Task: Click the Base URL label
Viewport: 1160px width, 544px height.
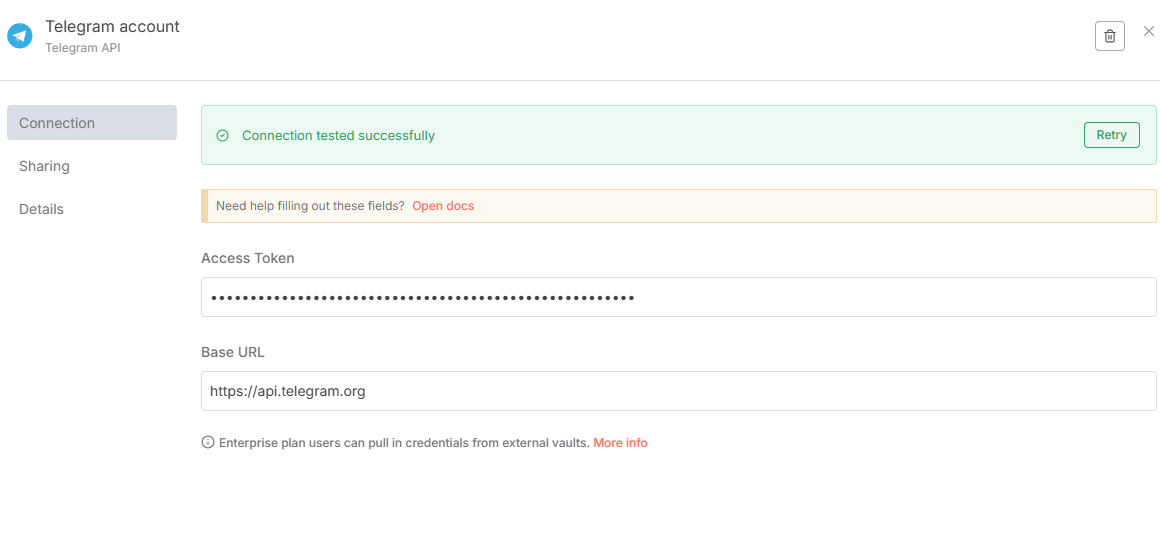Action: (233, 352)
